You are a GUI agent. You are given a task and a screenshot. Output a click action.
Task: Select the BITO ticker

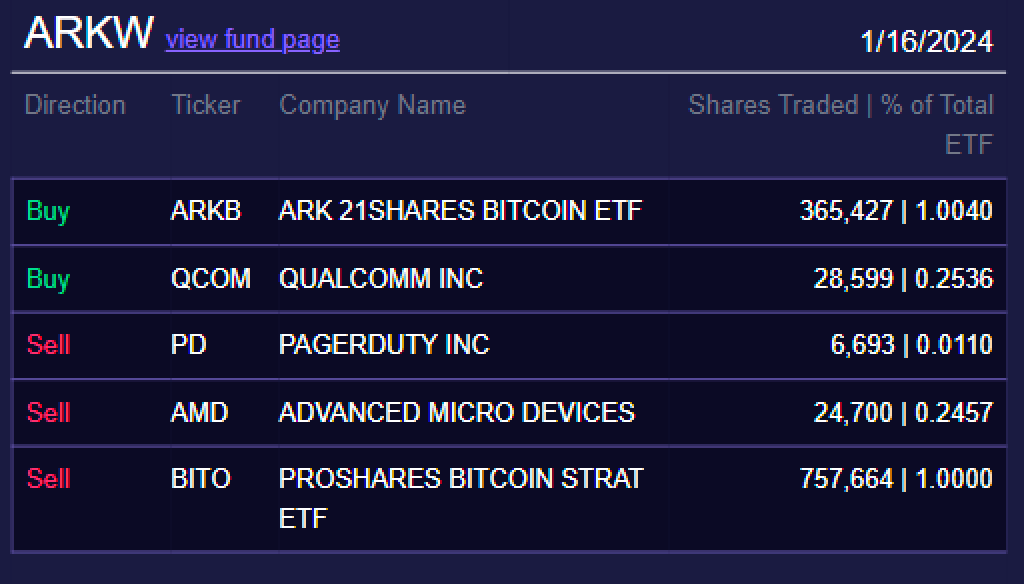(203, 478)
